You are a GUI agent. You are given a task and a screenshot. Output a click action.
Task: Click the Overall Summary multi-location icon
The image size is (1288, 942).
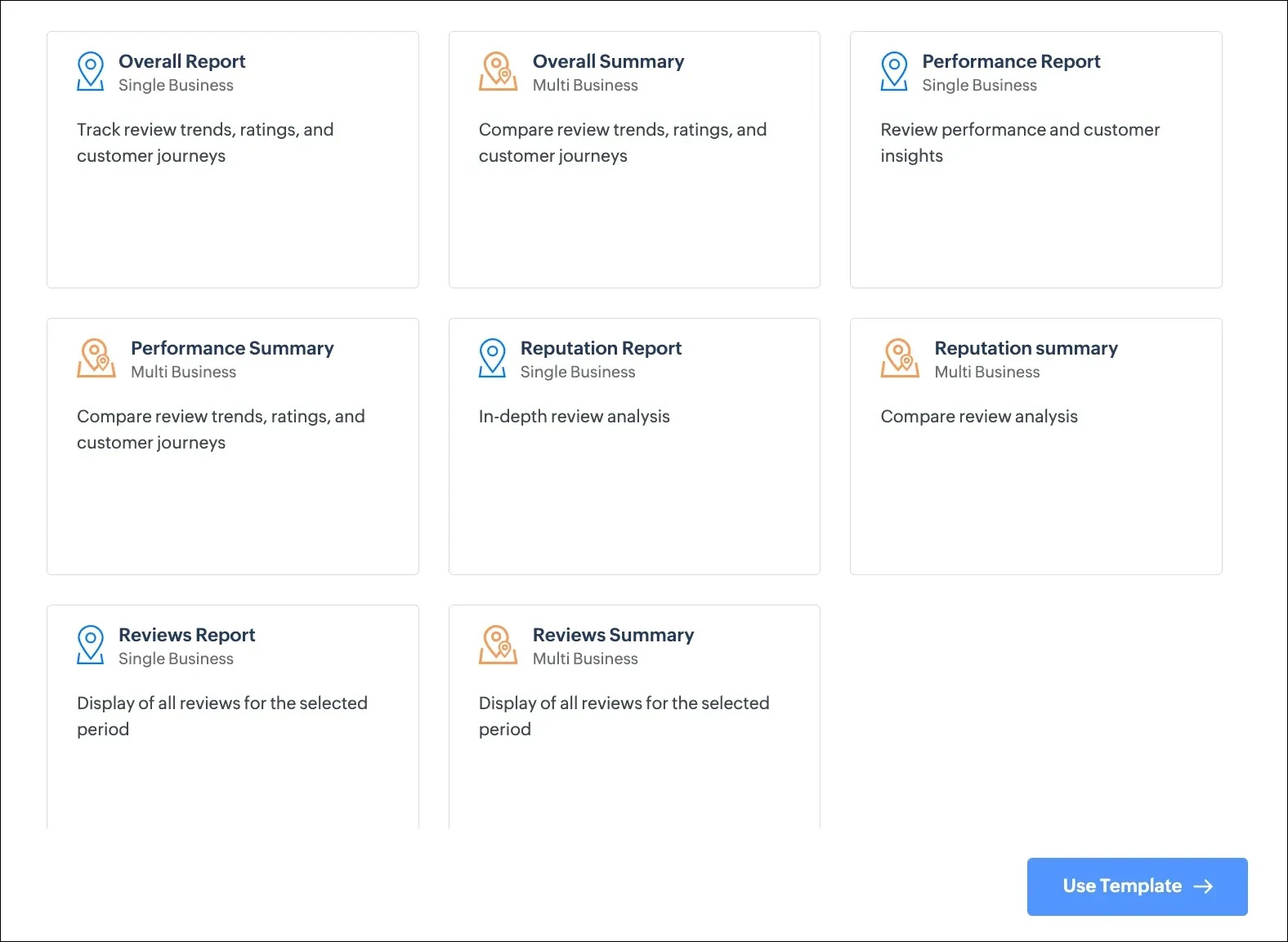(498, 72)
